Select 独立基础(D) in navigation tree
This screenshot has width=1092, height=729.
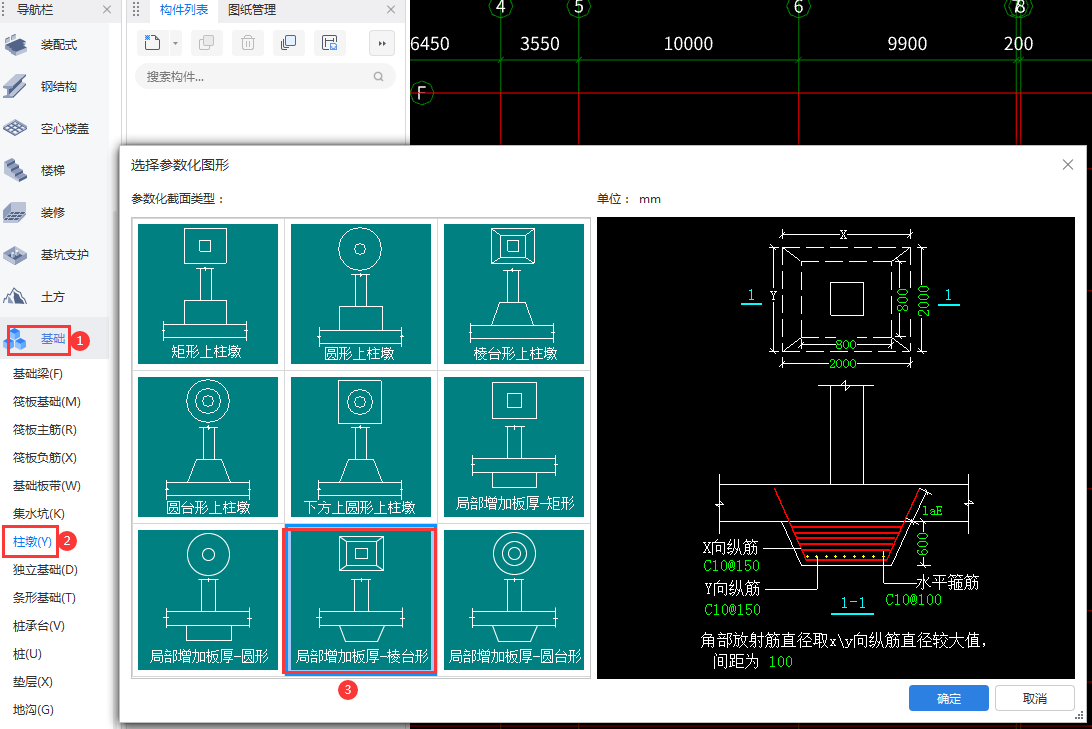(x=45, y=570)
